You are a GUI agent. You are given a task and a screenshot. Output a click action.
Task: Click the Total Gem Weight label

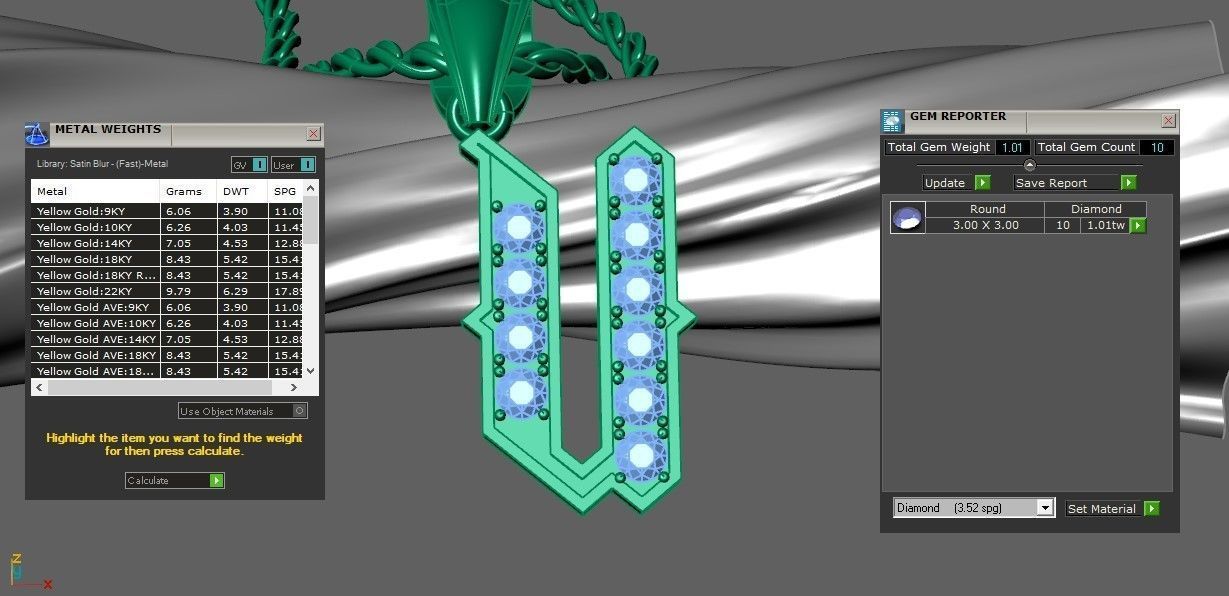[938, 147]
